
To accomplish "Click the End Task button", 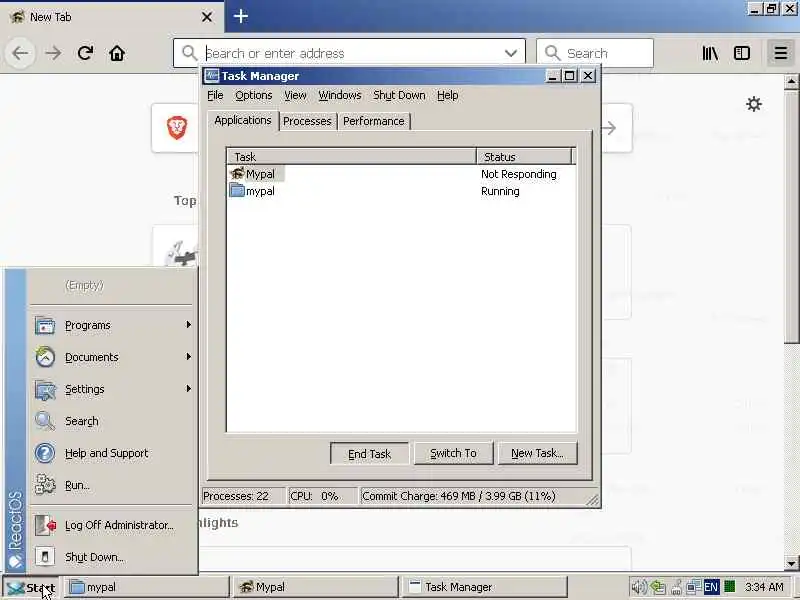I will [369, 454].
